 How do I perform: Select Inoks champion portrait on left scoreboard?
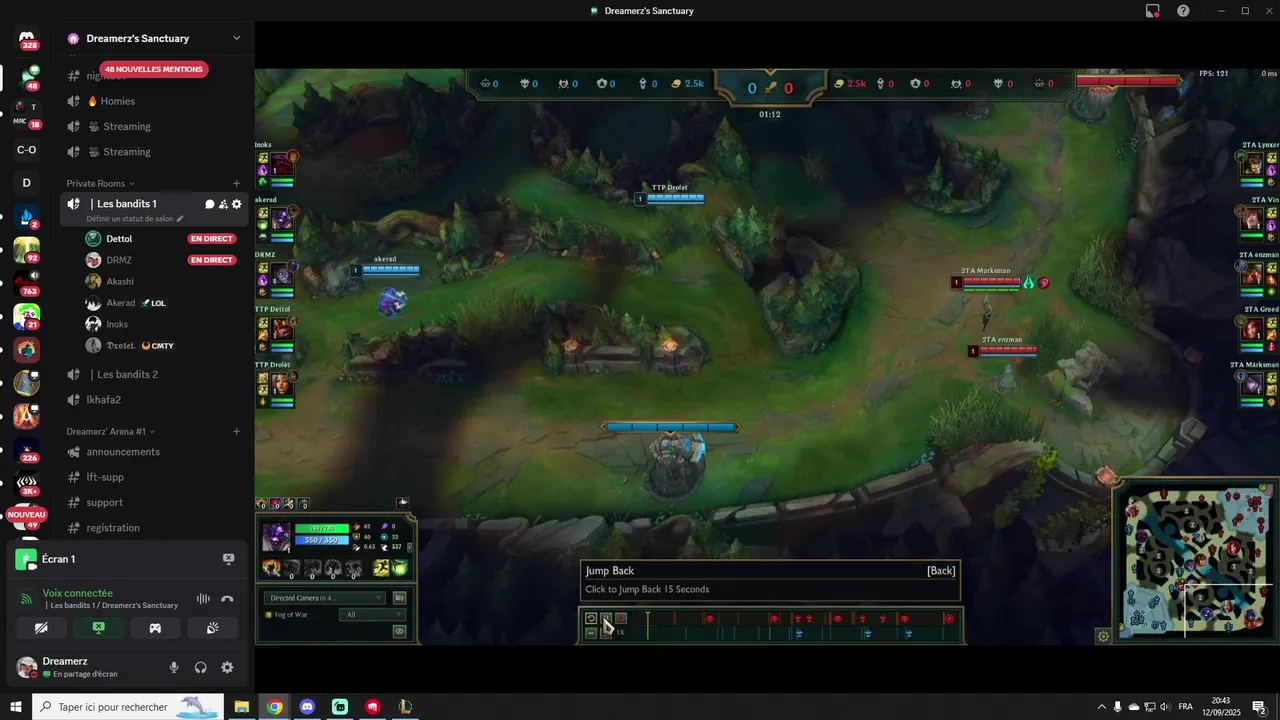283,164
